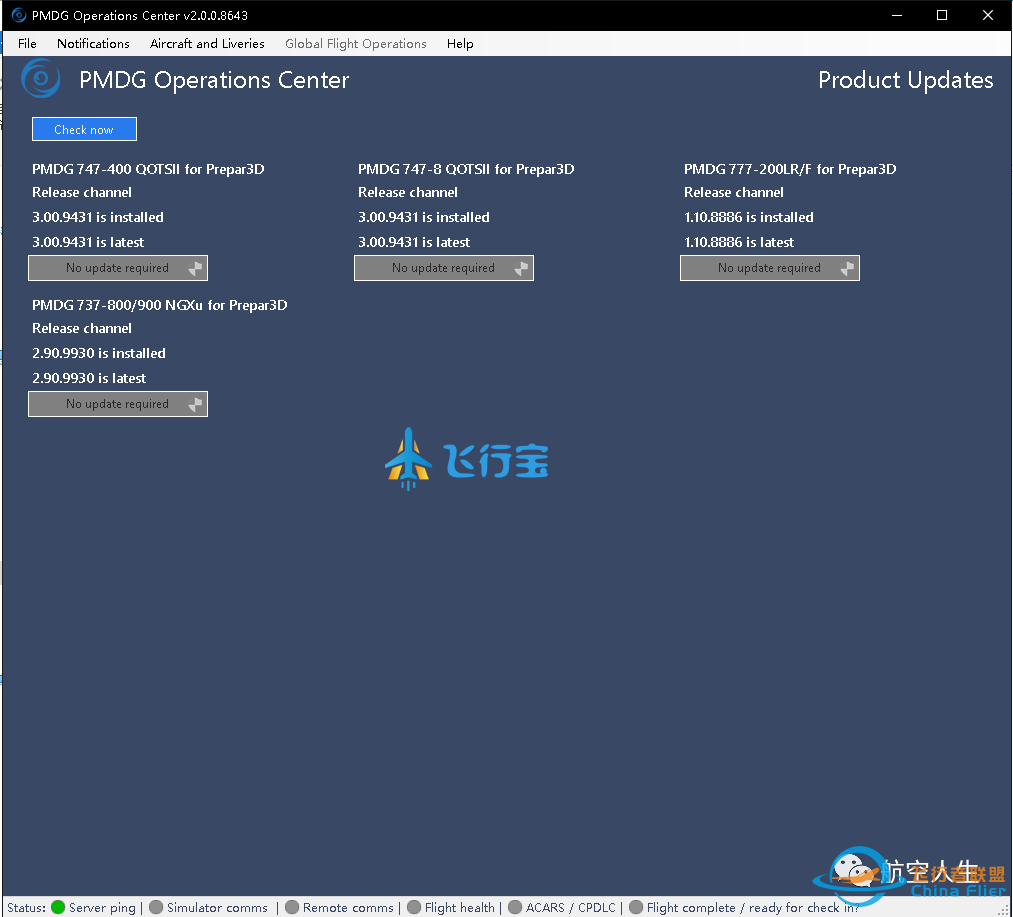Select PMDG 747-400 QOTSII for Prepar3D title
The width and height of the screenshot is (1013, 917).
click(148, 169)
